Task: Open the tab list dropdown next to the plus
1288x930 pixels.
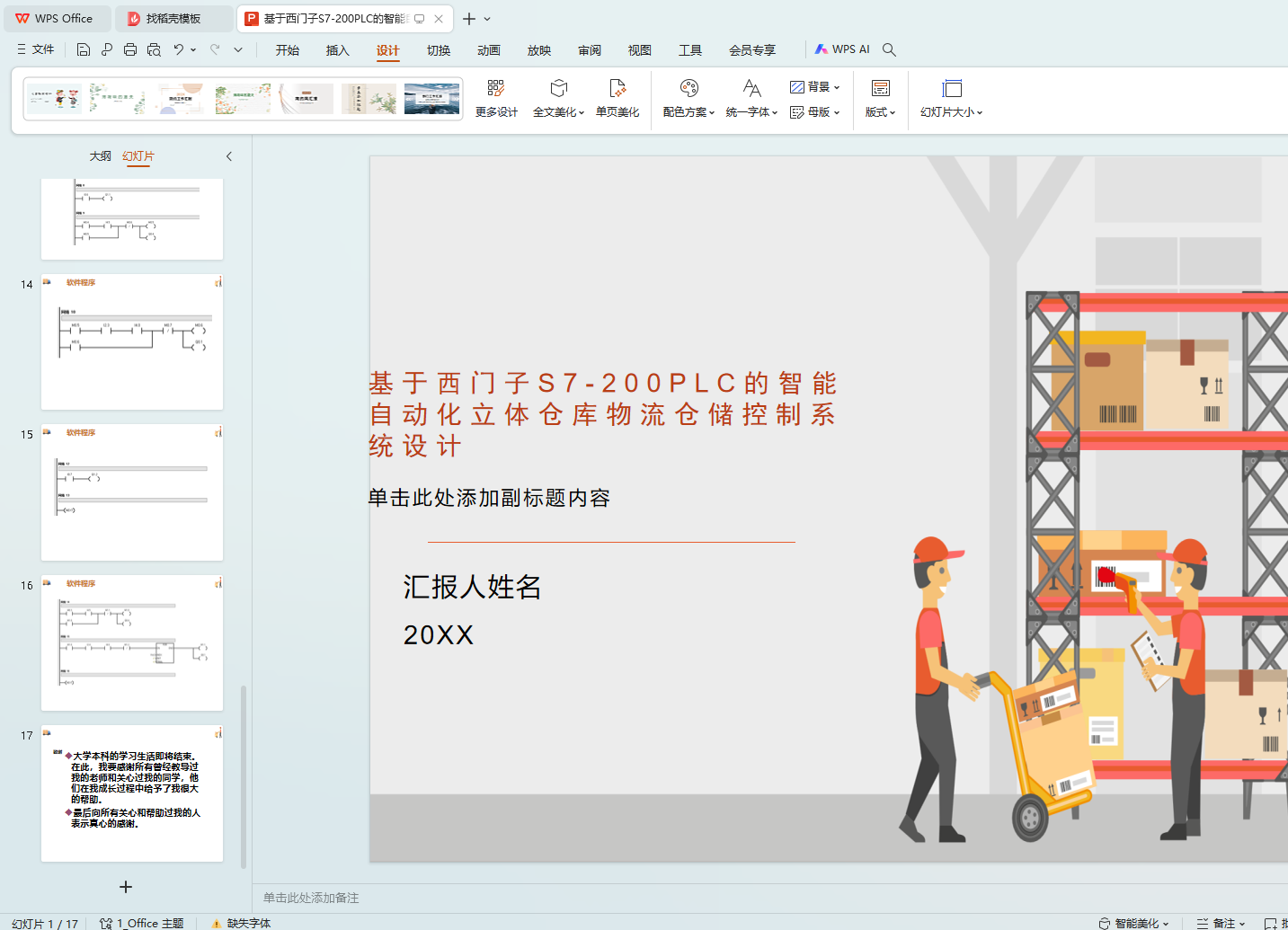Action: pyautogui.click(x=487, y=19)
